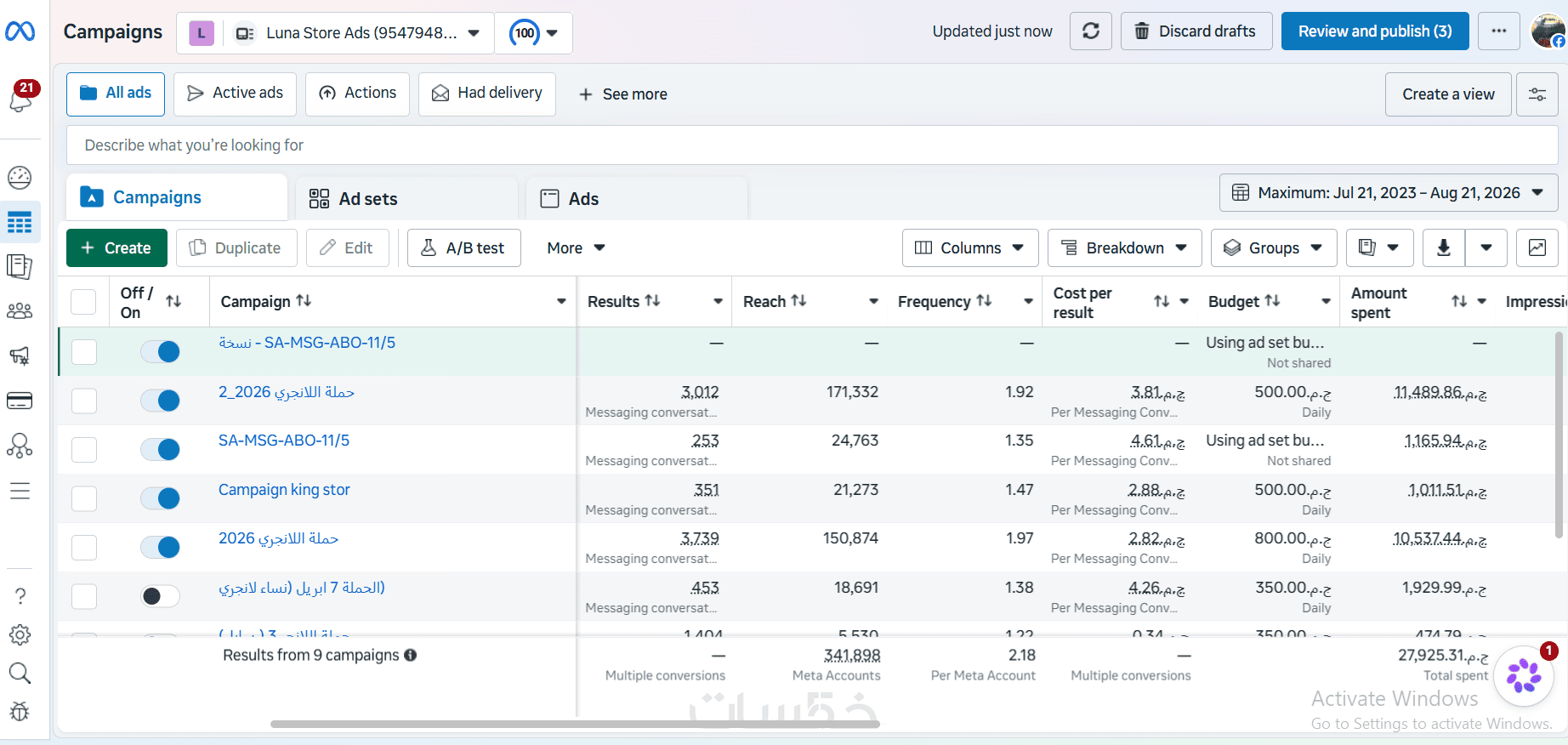Viewport: 1568px width, 745px height.
Task: Toggle off the Campaign king stor campaign
Action: pos(161,498)
